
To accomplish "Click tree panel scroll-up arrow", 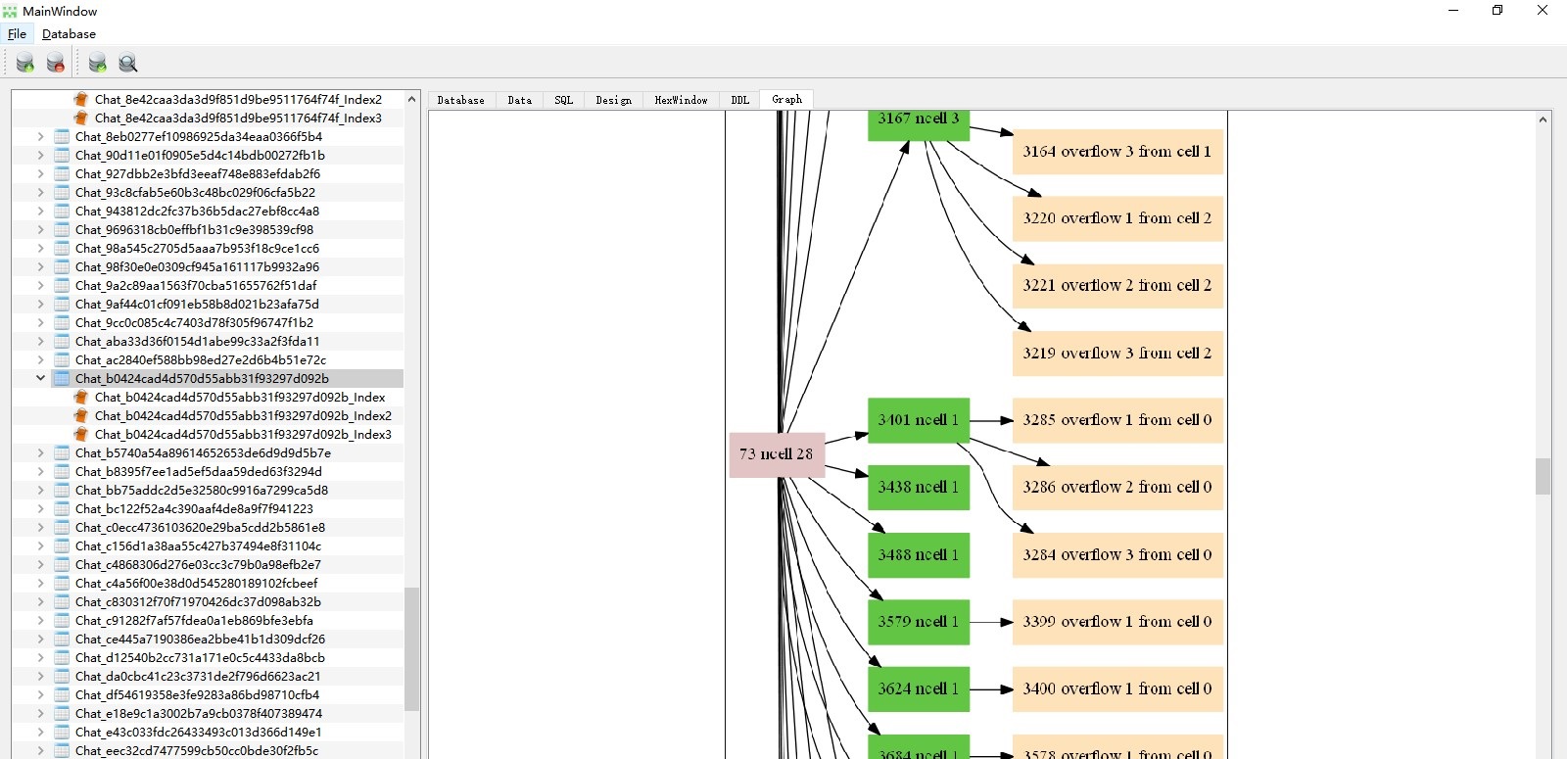I will tap(412, 99).
